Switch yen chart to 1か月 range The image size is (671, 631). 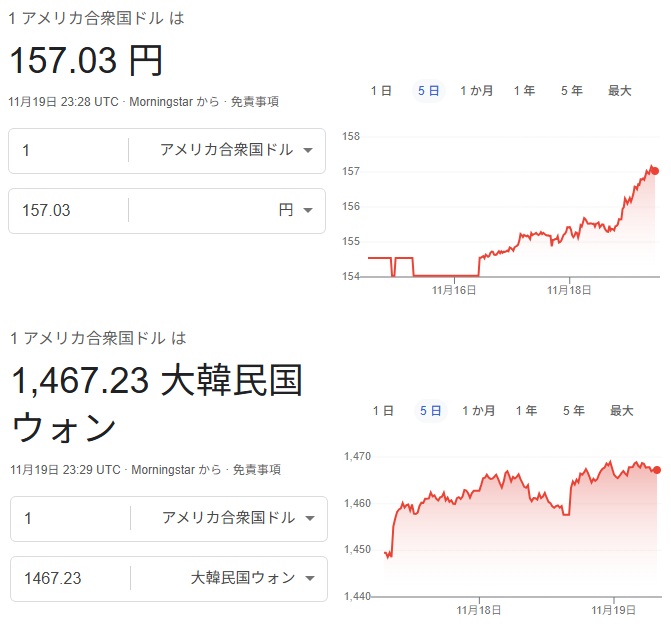(477, 90)
